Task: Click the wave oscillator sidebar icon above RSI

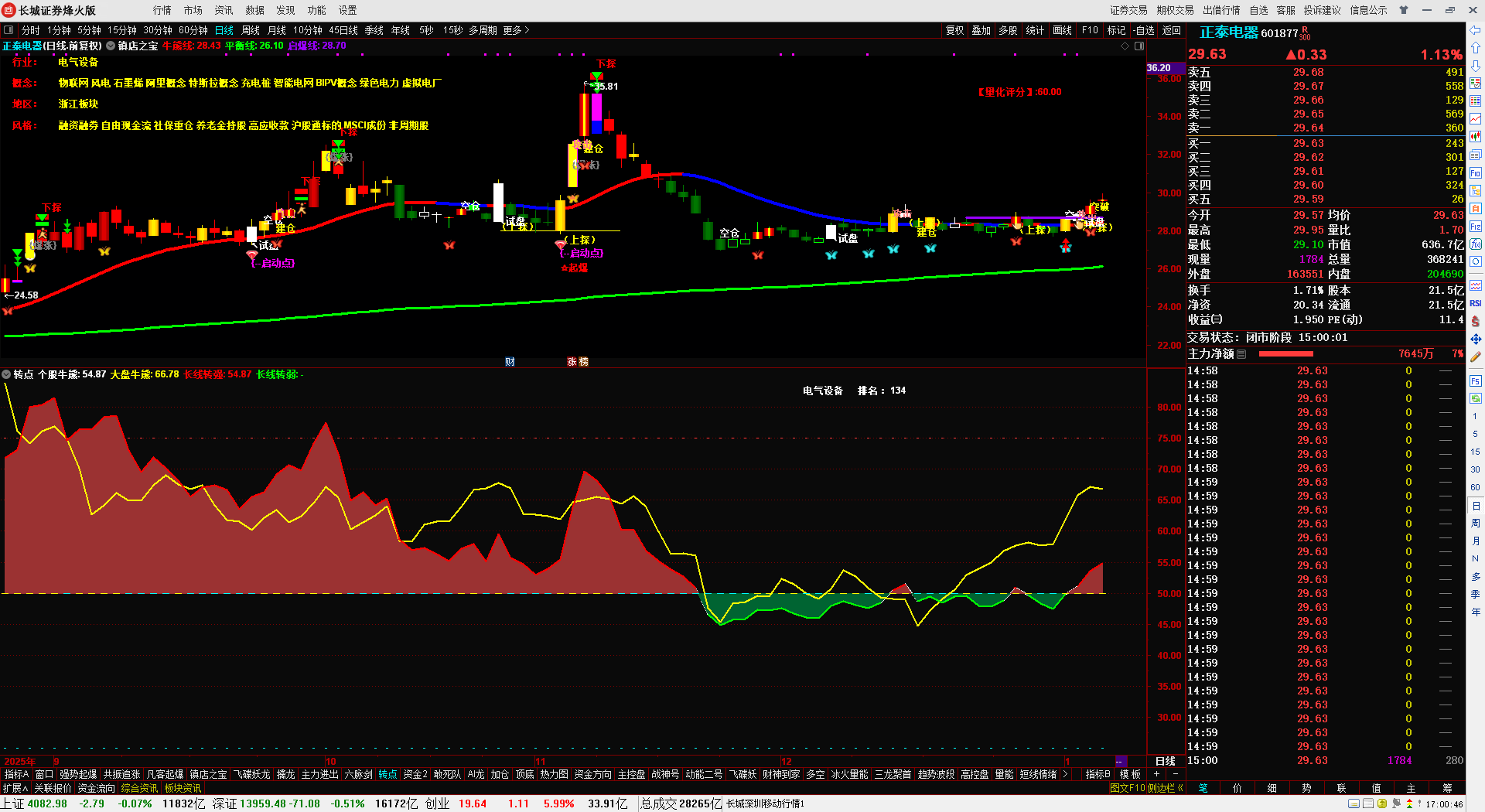Action: tap(1476, 285)
